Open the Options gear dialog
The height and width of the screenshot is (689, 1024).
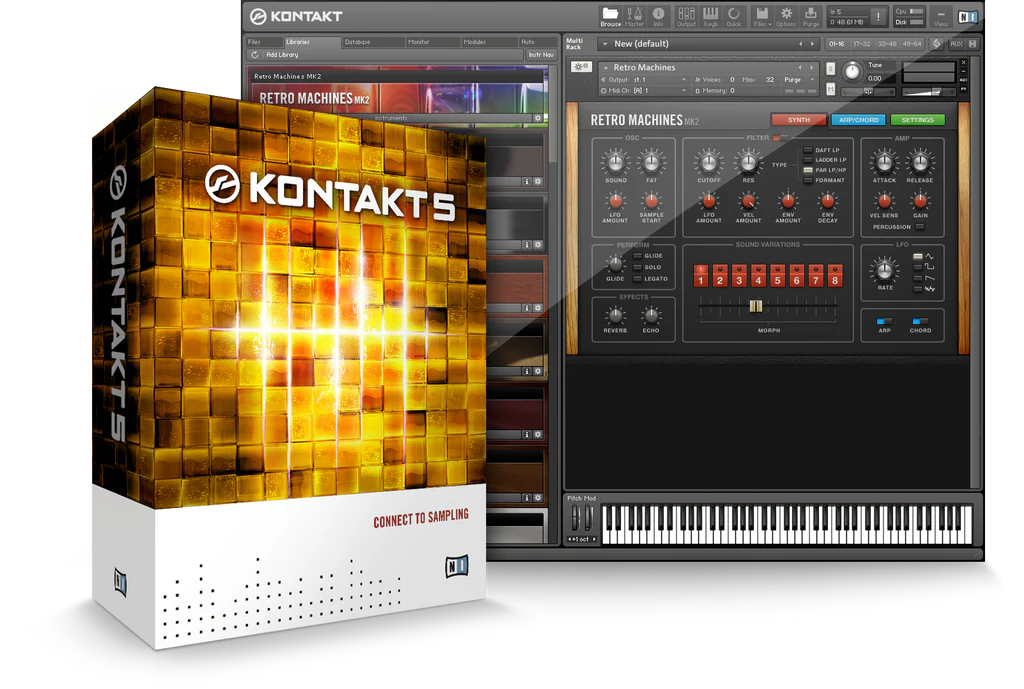point(786,17)
